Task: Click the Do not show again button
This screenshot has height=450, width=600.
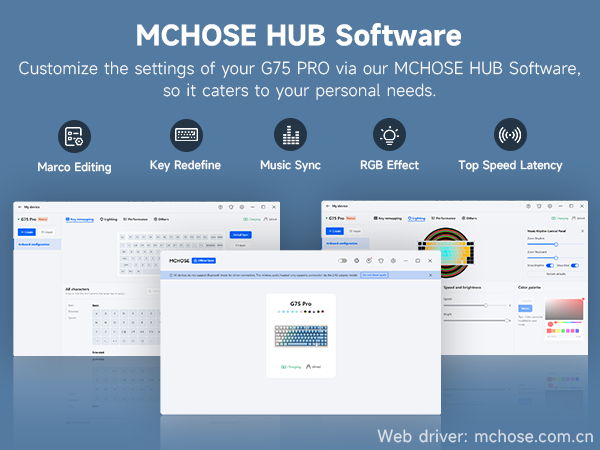Action: click(374, 275)
